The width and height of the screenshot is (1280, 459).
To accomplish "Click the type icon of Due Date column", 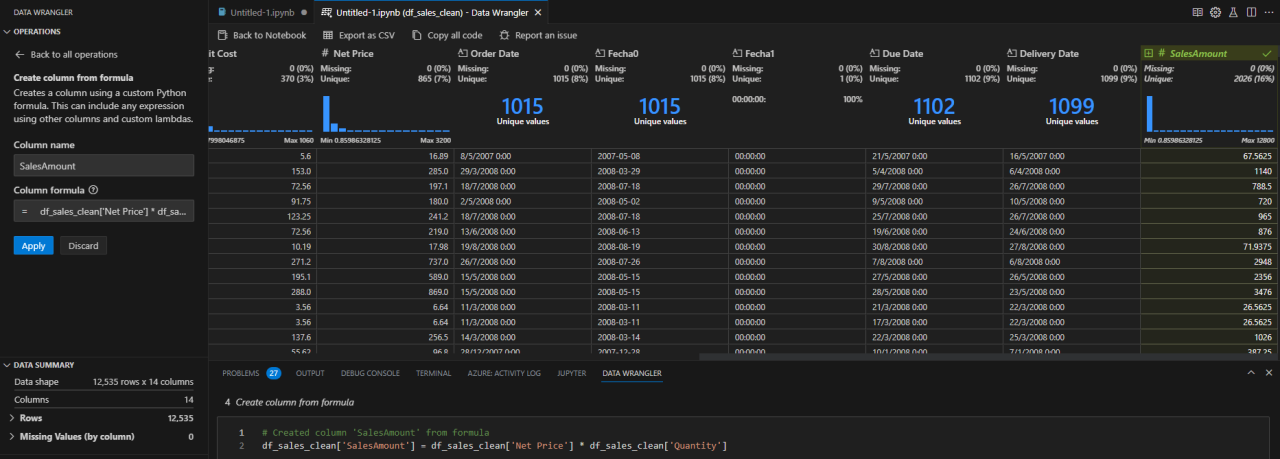I will point(875,53).
